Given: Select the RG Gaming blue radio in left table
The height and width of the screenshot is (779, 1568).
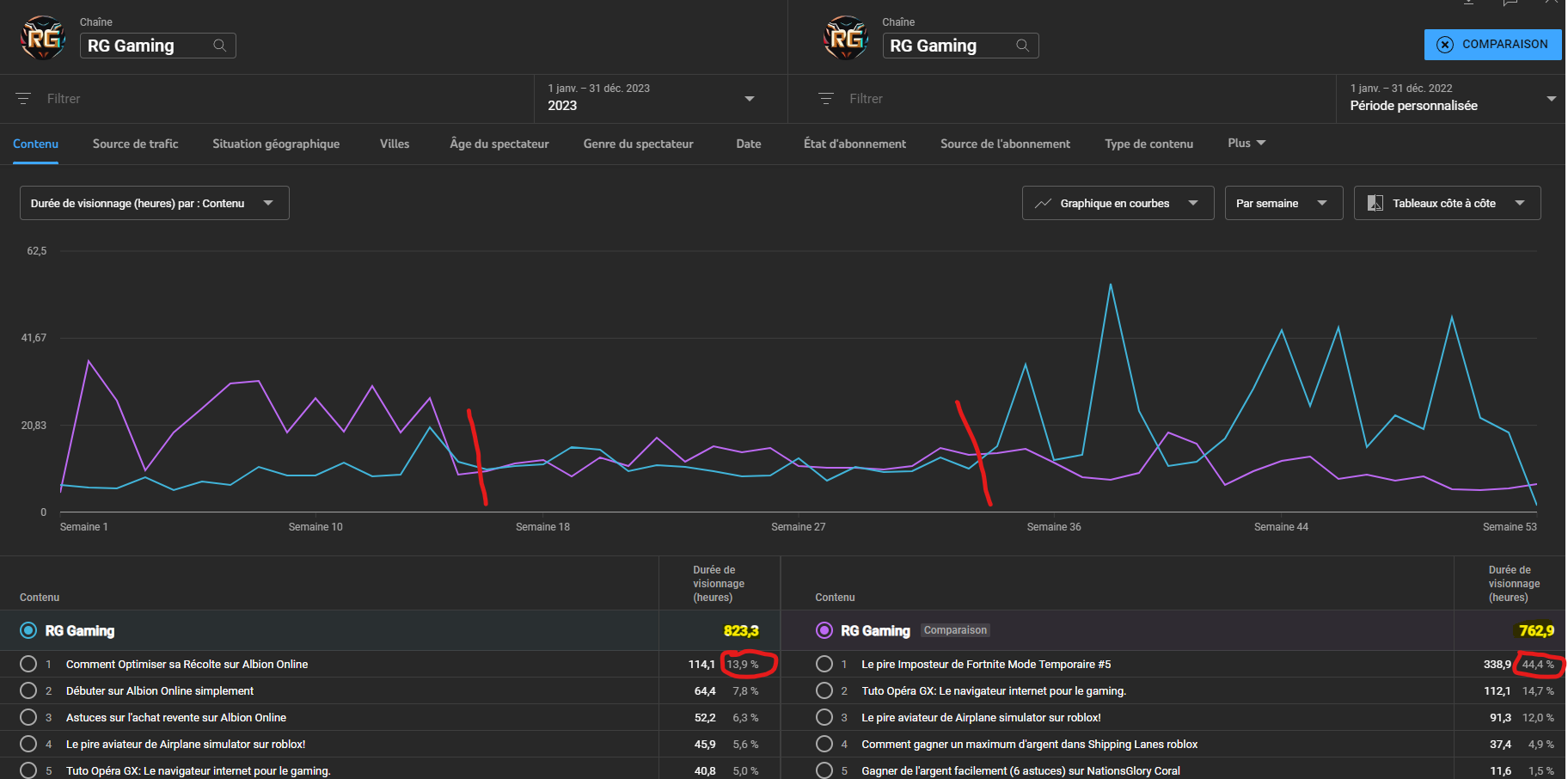Looking at the screenshot, I should pyautogui.click(x=28, y=630).
